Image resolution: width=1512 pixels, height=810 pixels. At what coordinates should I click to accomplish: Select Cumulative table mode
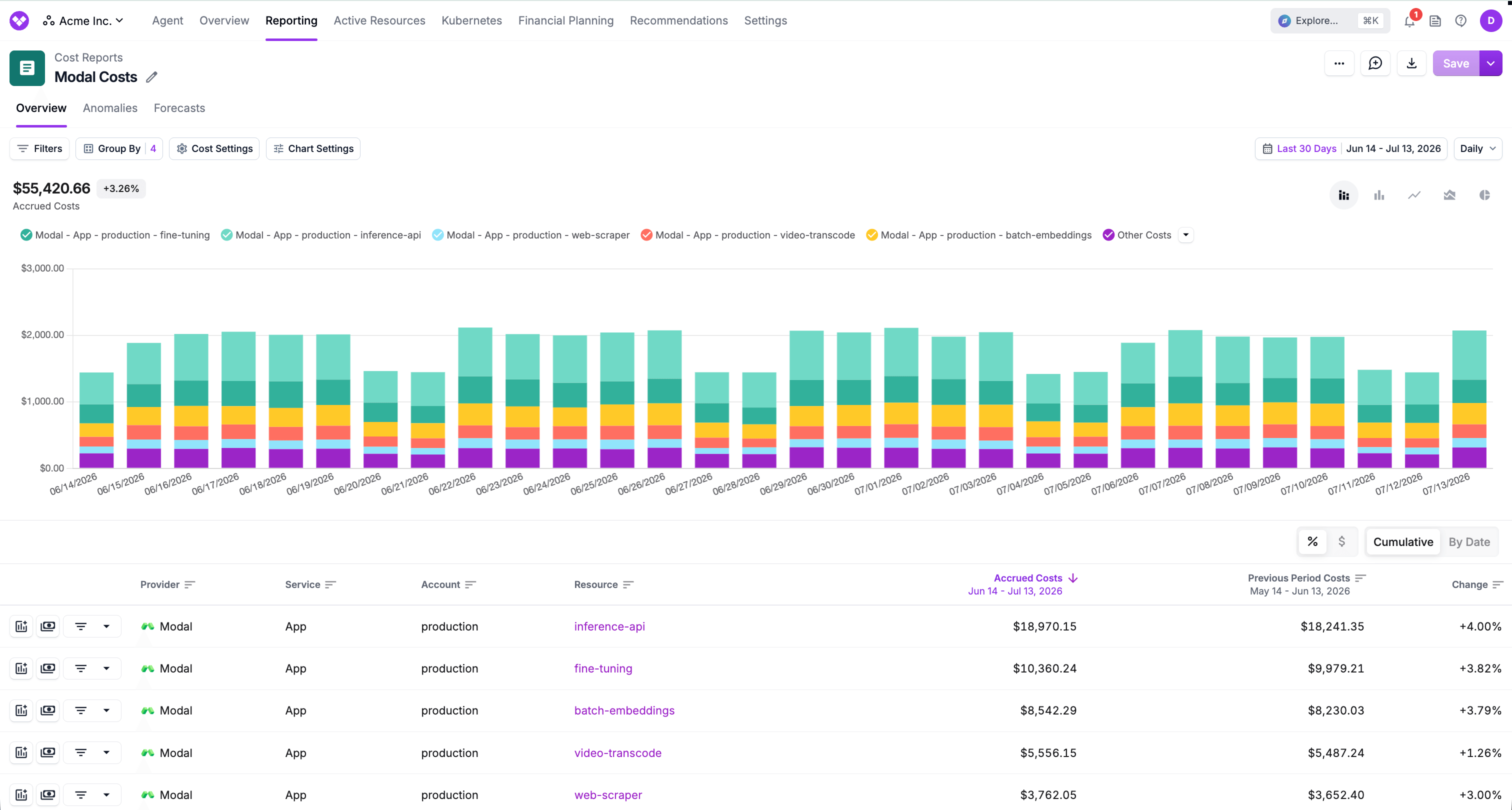1403,542
